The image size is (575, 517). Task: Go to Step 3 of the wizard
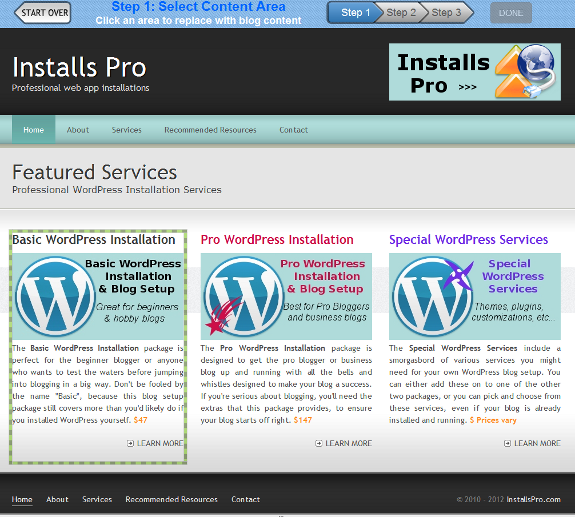pyautogui.click(x=447, y=12)
